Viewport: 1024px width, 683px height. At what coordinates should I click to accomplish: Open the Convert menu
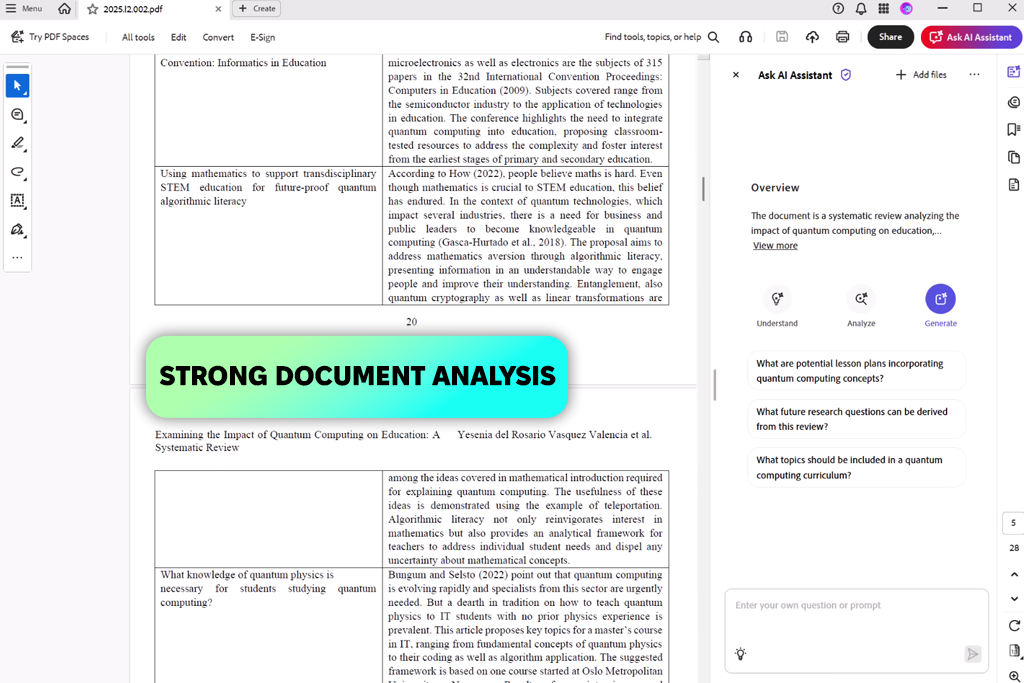pyautogui.click(x=218, y=37)
